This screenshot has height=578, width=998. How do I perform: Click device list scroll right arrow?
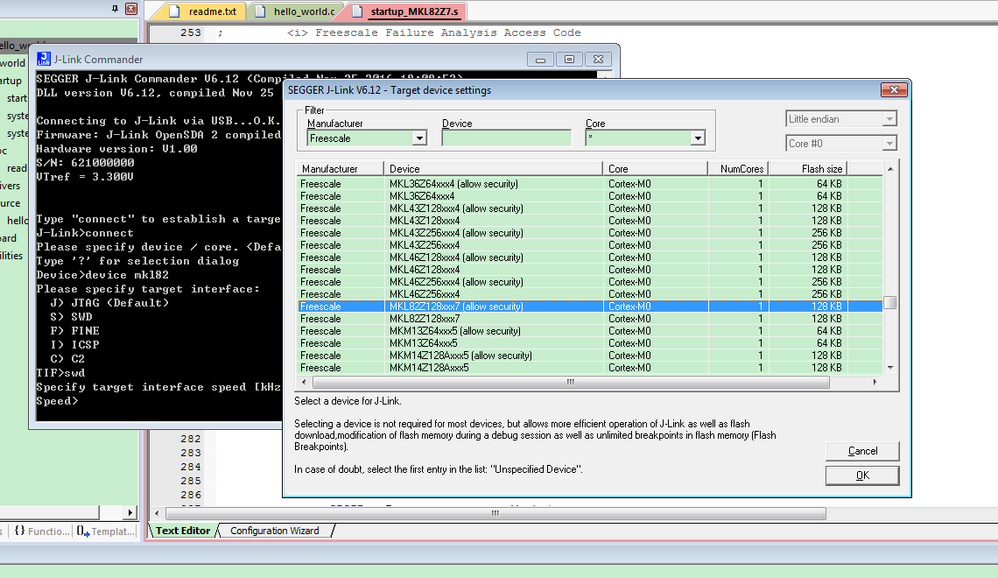(x=875, y=382)
